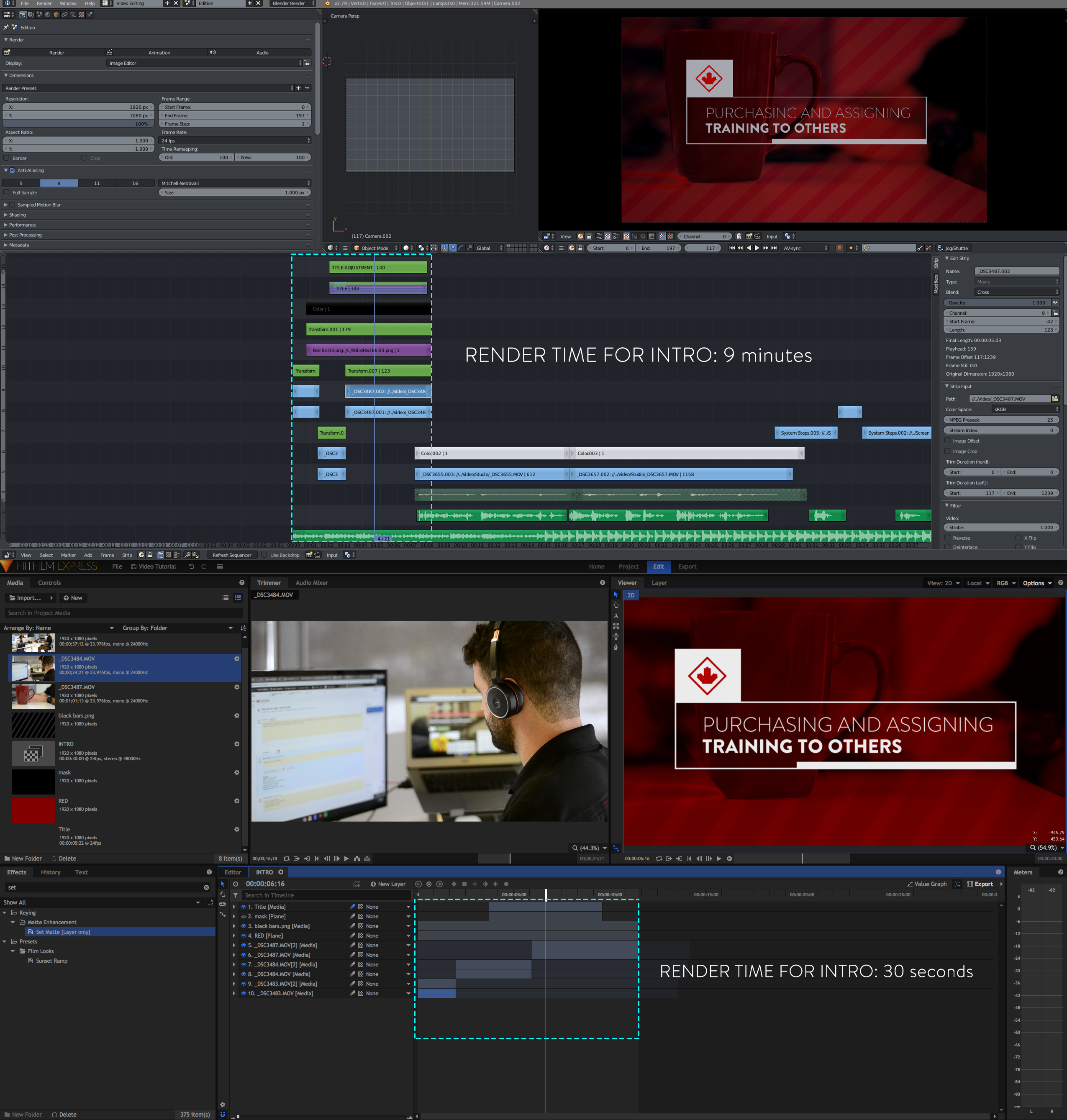Play the Blender timeline forward
This screenshot has height=1120, width=1067.
(x=757, y=248)
